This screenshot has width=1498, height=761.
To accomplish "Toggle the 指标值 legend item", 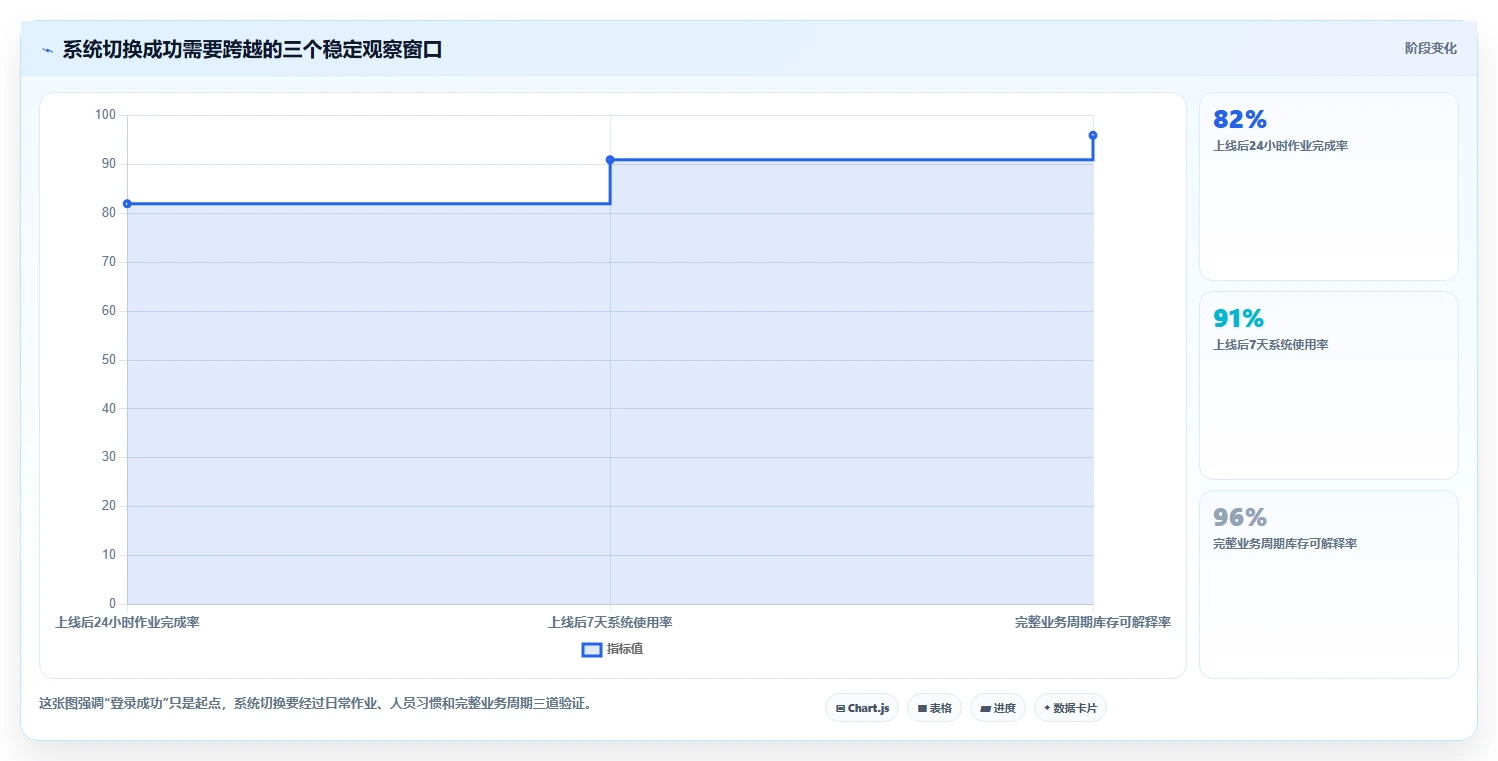I will coord(613,649).
